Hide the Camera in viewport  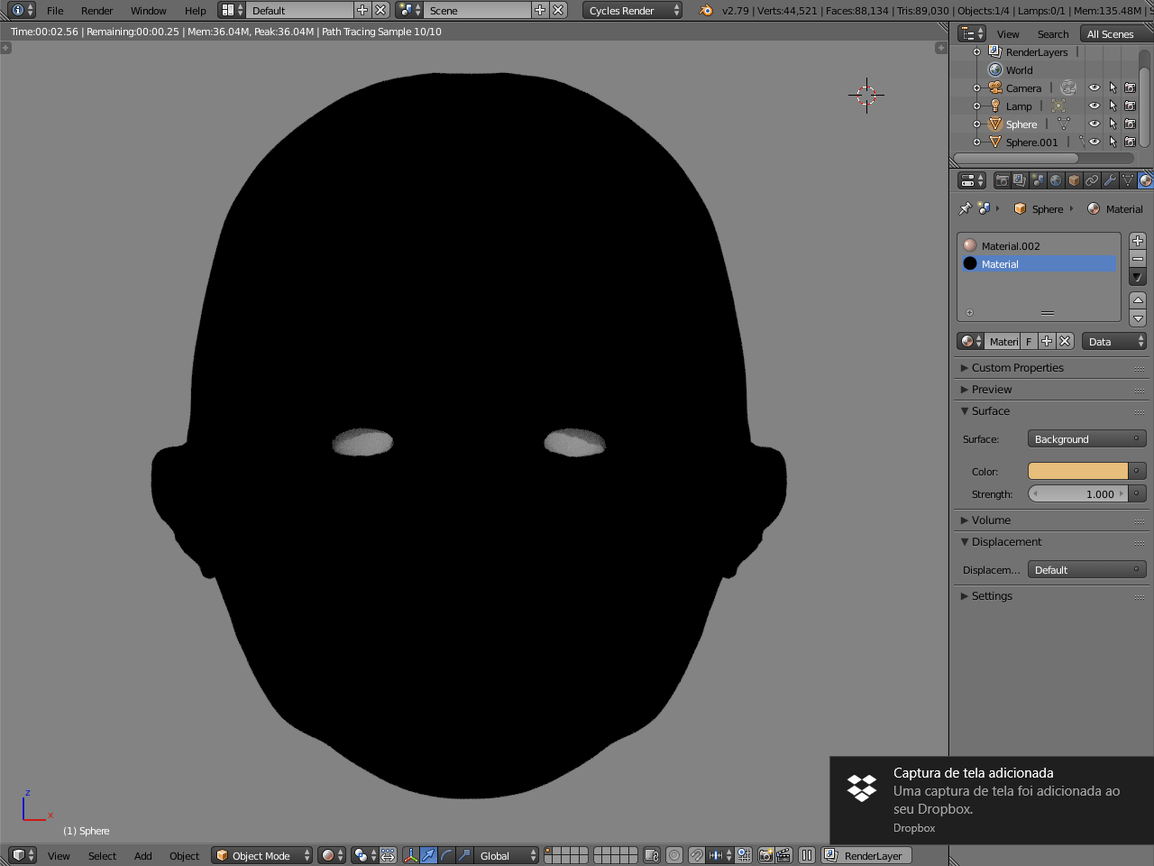point(1094,88)
